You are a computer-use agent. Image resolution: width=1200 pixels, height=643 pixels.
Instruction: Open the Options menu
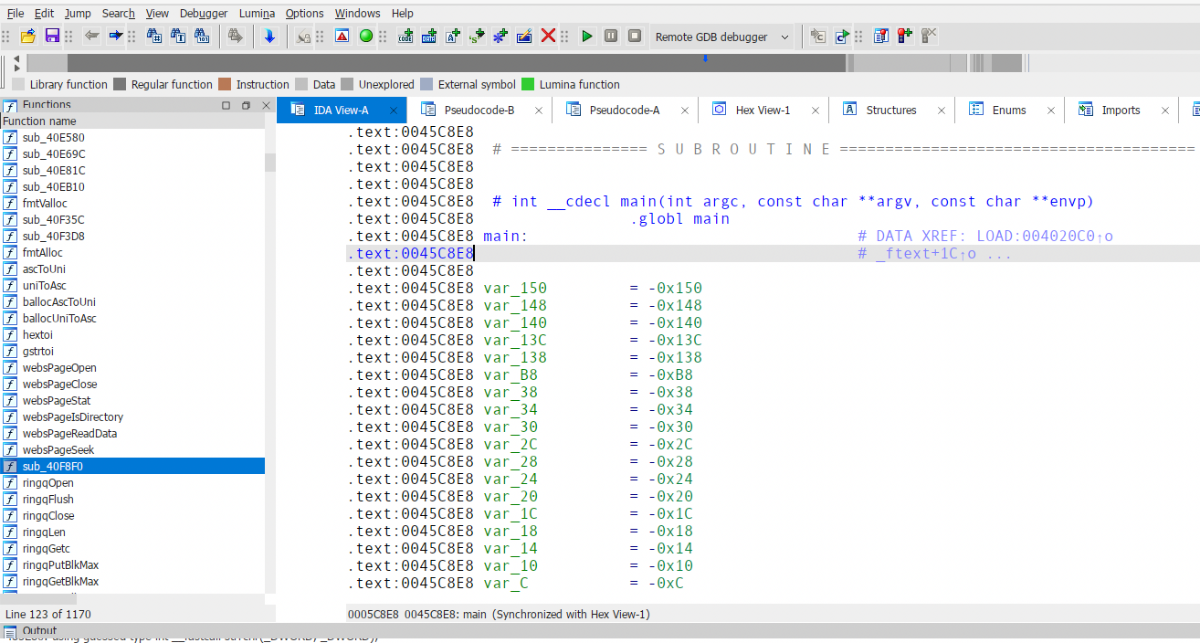pos(304,13)
